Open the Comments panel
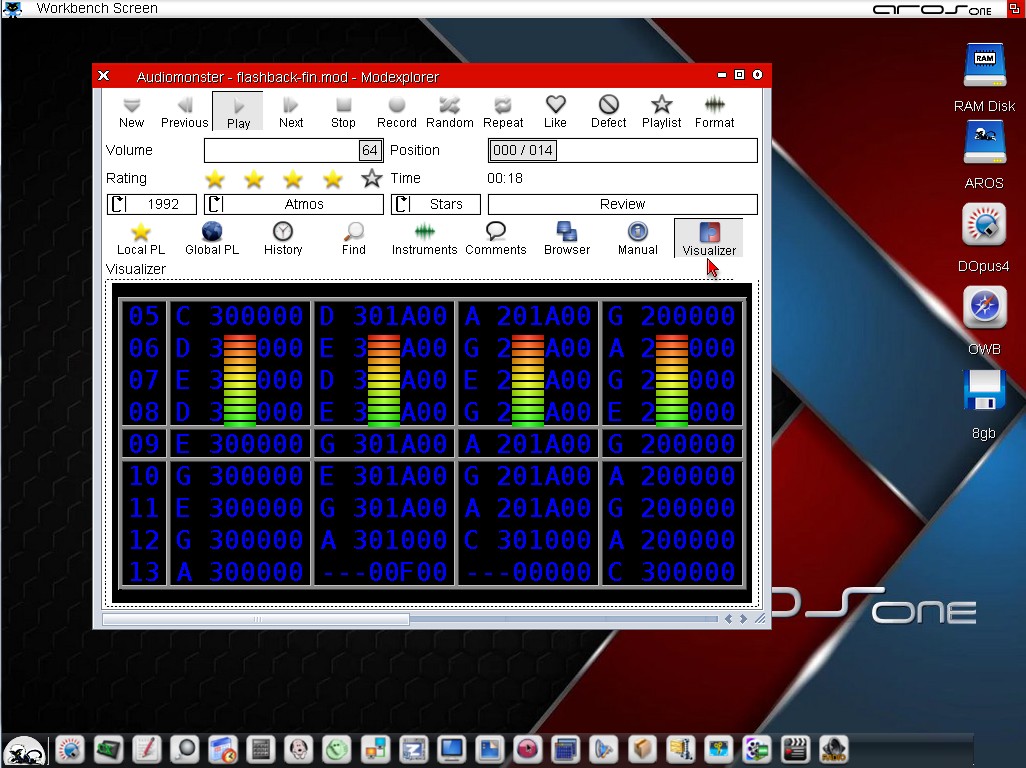The image size is (1026, 768). [x=495, y=238]
